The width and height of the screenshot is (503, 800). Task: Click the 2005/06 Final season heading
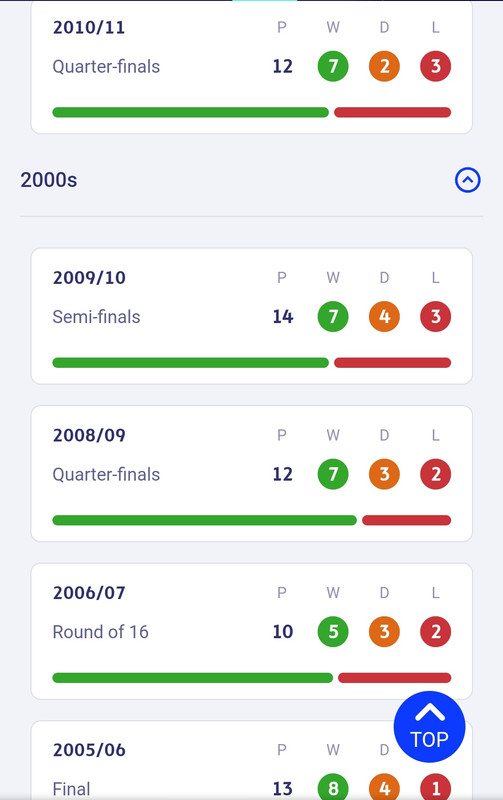(x=89, y=750)
